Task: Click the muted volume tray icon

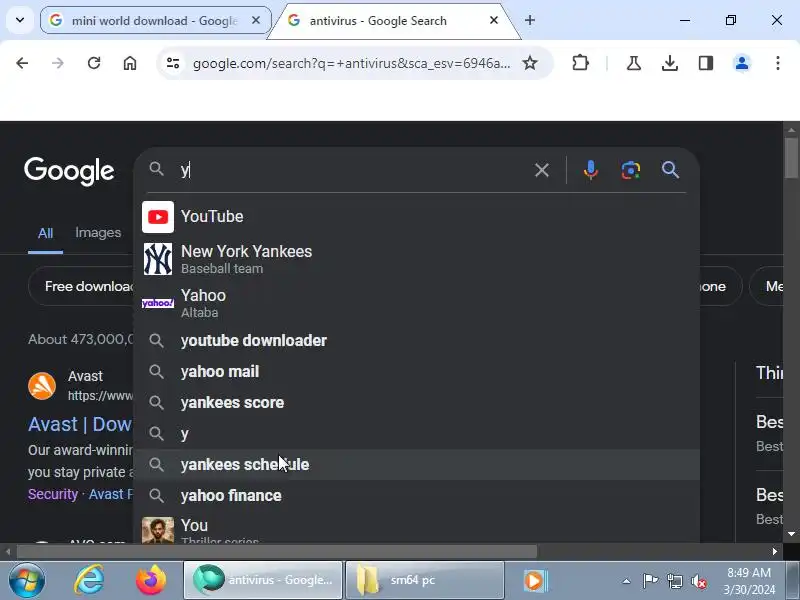Action: click(x=699, y=581)
